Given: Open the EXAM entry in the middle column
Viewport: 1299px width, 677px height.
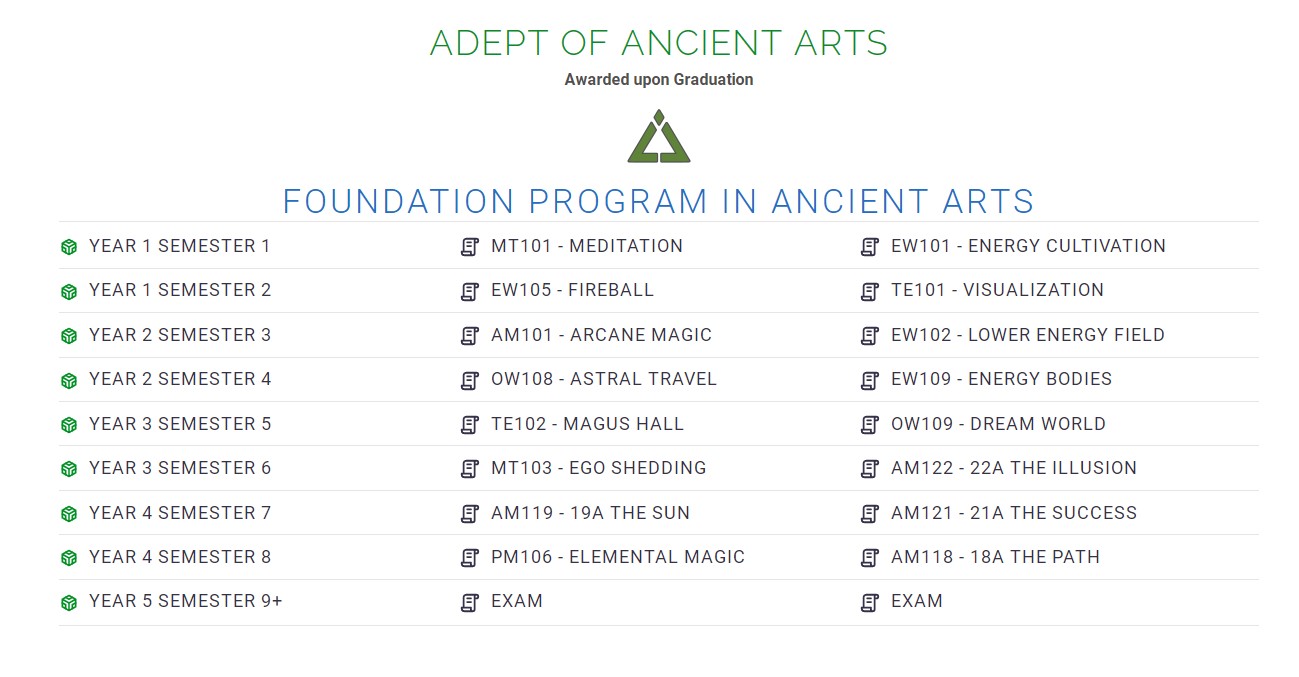Looking at the screenshot, I should click(517, 601).
